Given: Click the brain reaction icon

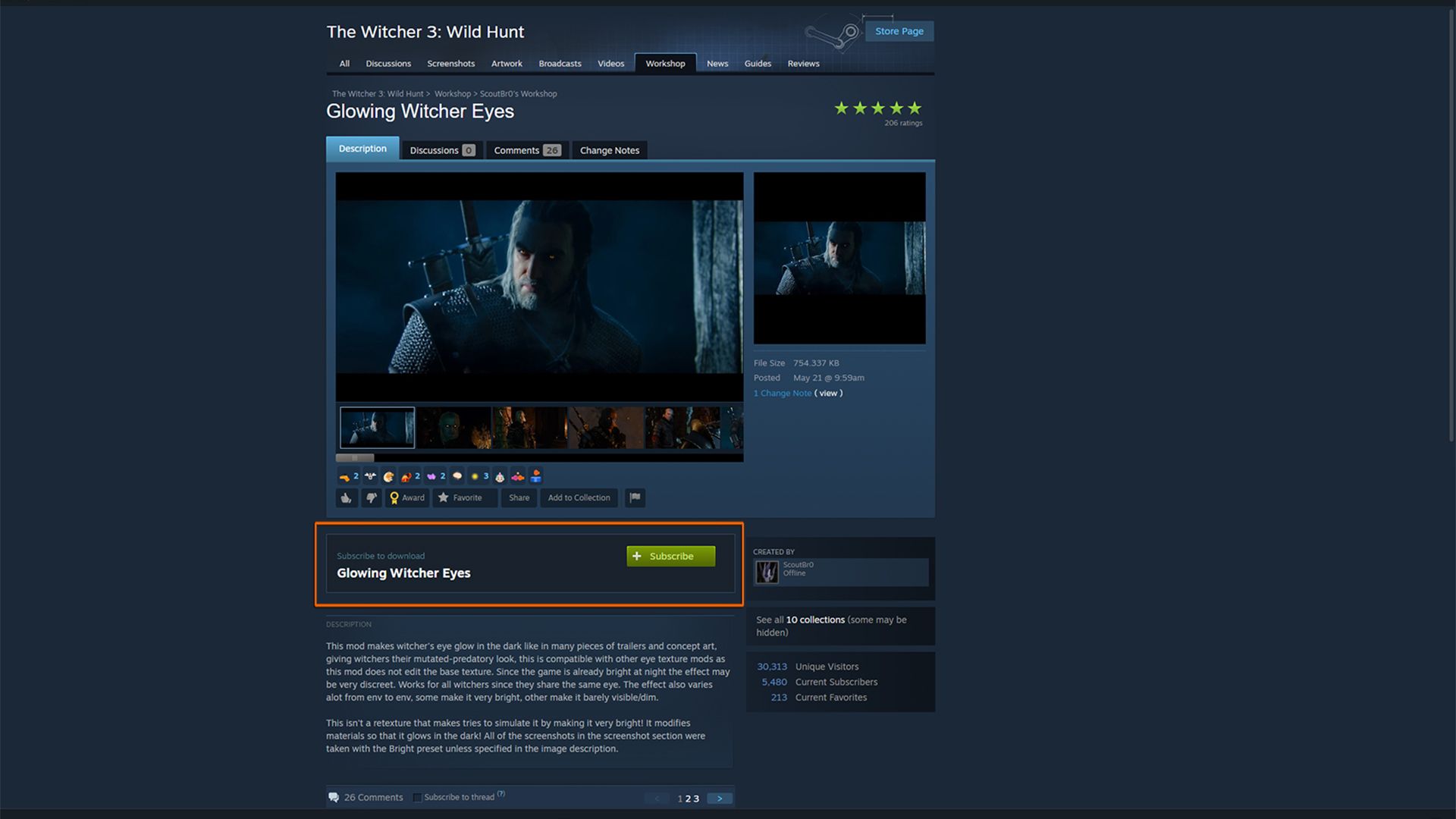Looking at the screenshot, I should [x=457, y=477].
